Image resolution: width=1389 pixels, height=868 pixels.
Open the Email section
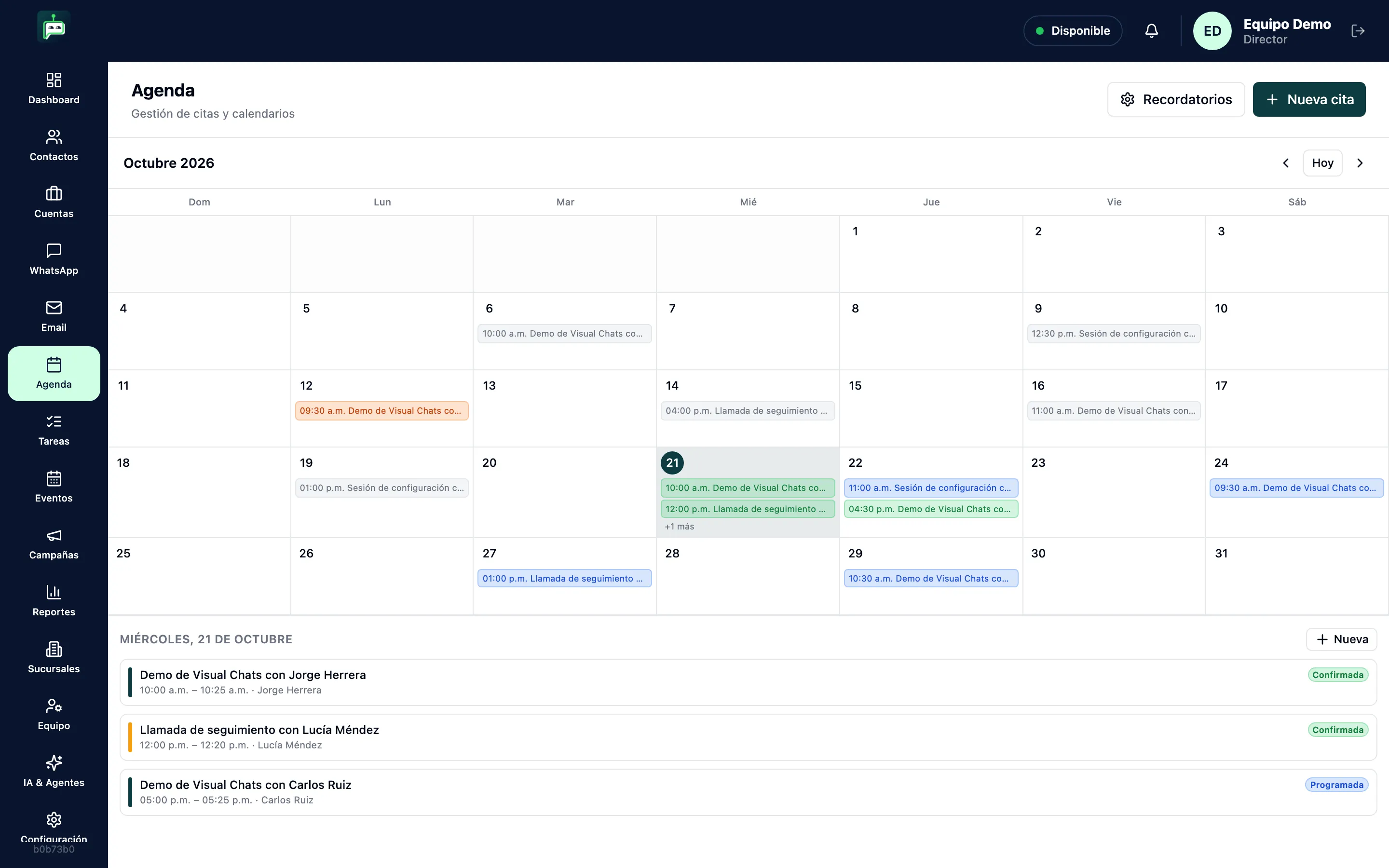[54, 316]
